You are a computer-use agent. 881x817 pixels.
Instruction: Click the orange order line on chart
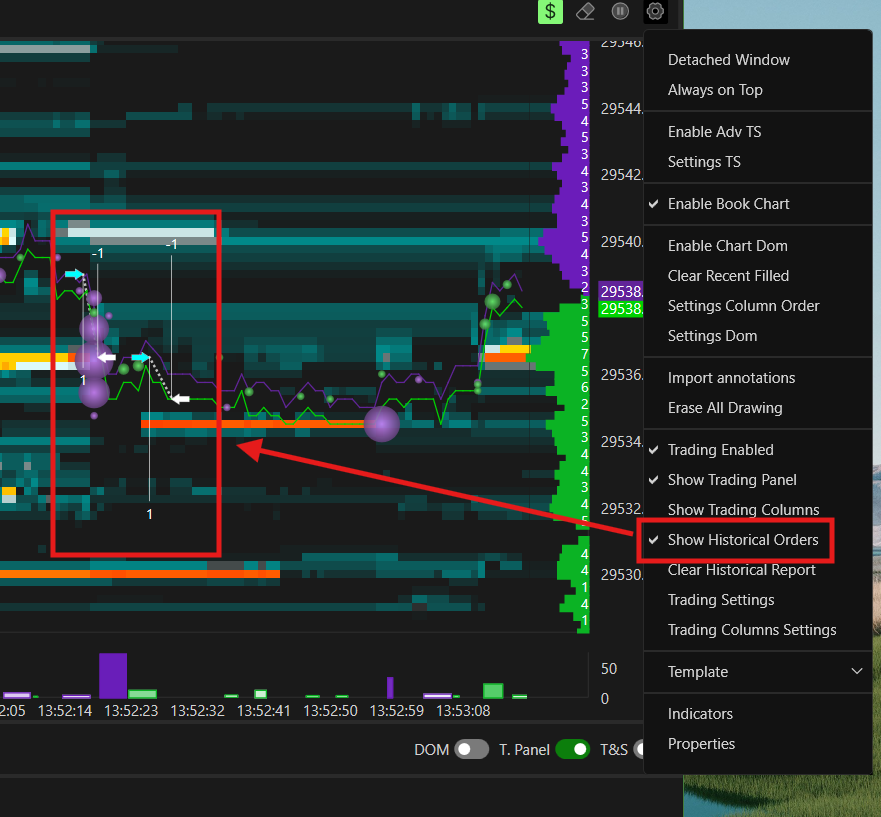(x=253, y=424)
